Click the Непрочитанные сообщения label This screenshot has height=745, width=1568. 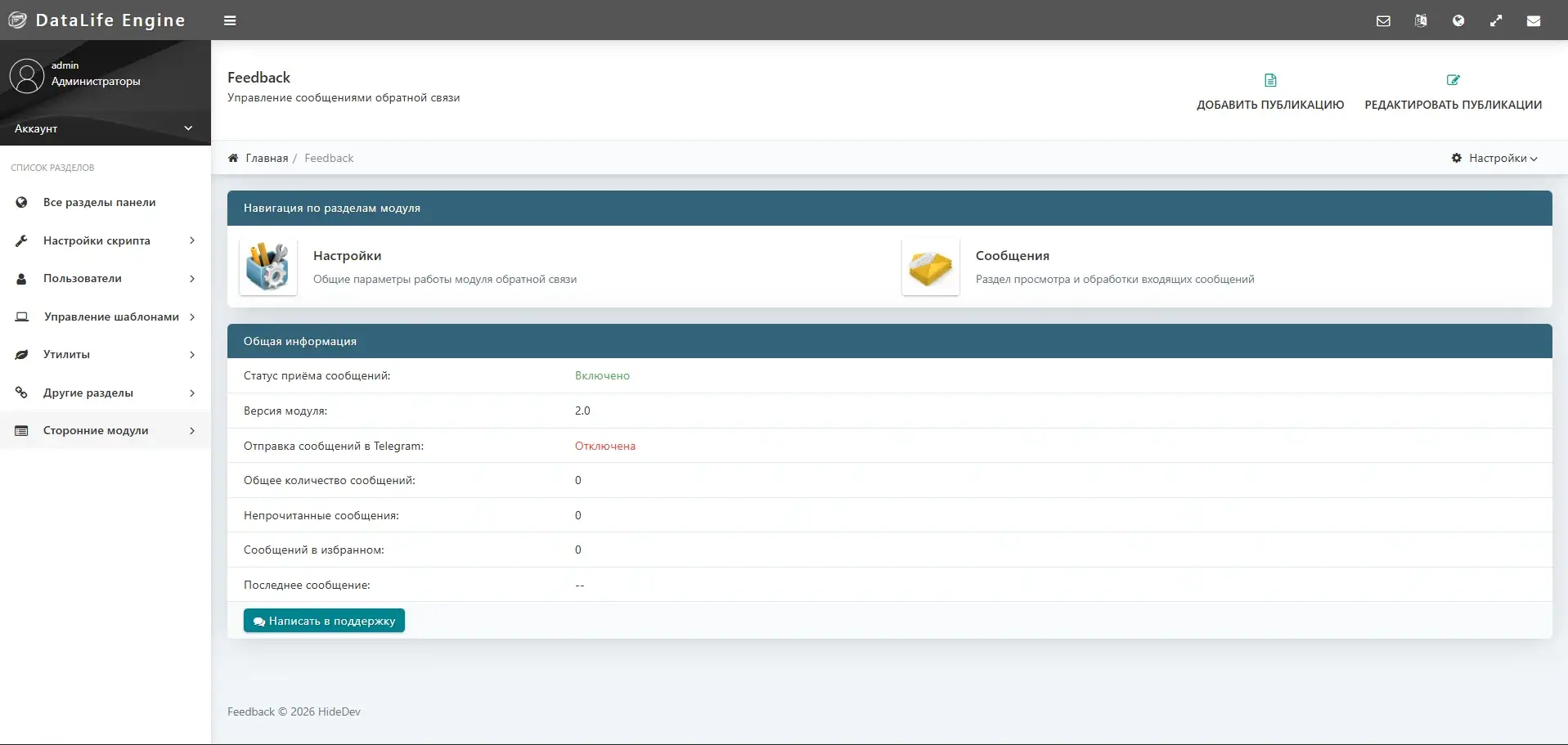[321, 515]
